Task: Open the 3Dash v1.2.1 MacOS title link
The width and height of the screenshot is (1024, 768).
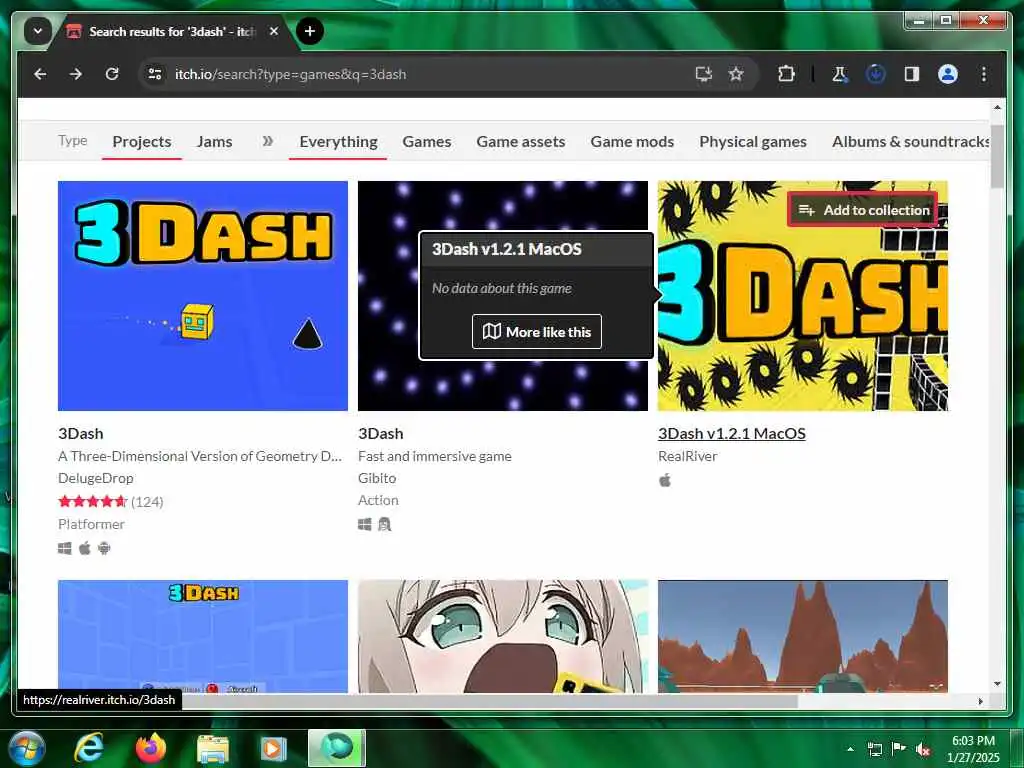Action: (x=731, y=434)
